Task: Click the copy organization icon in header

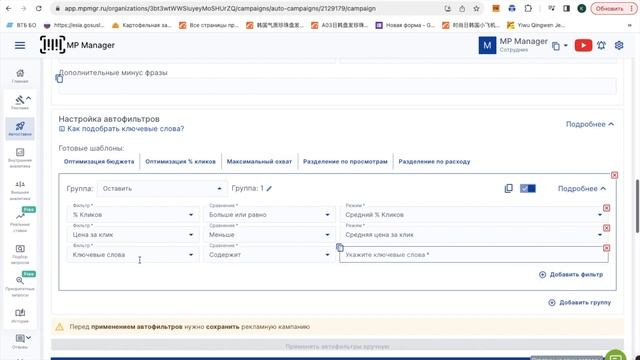Action: tap(556, 46)
